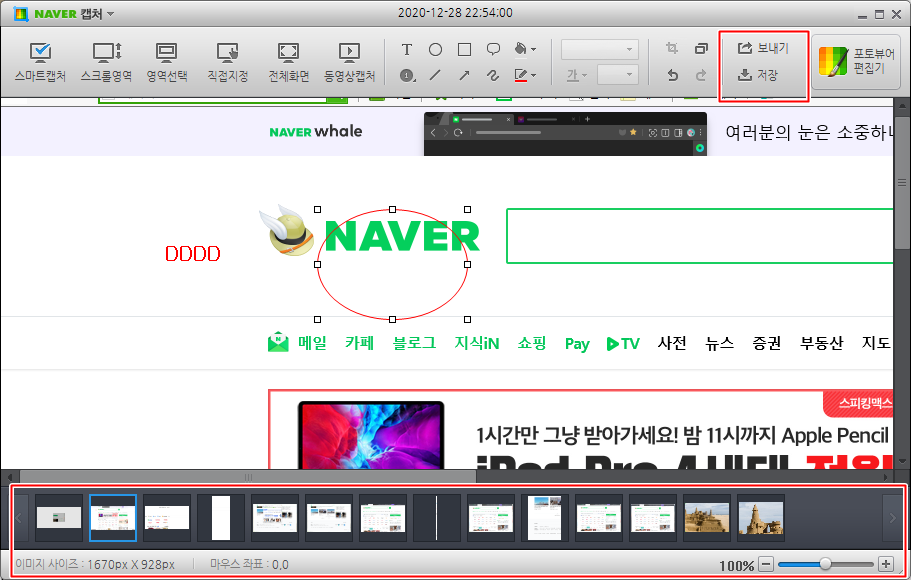Viewport: 911px width, 580px height.
Task: Select the speech bubble tool
Action: click(493, 49)
